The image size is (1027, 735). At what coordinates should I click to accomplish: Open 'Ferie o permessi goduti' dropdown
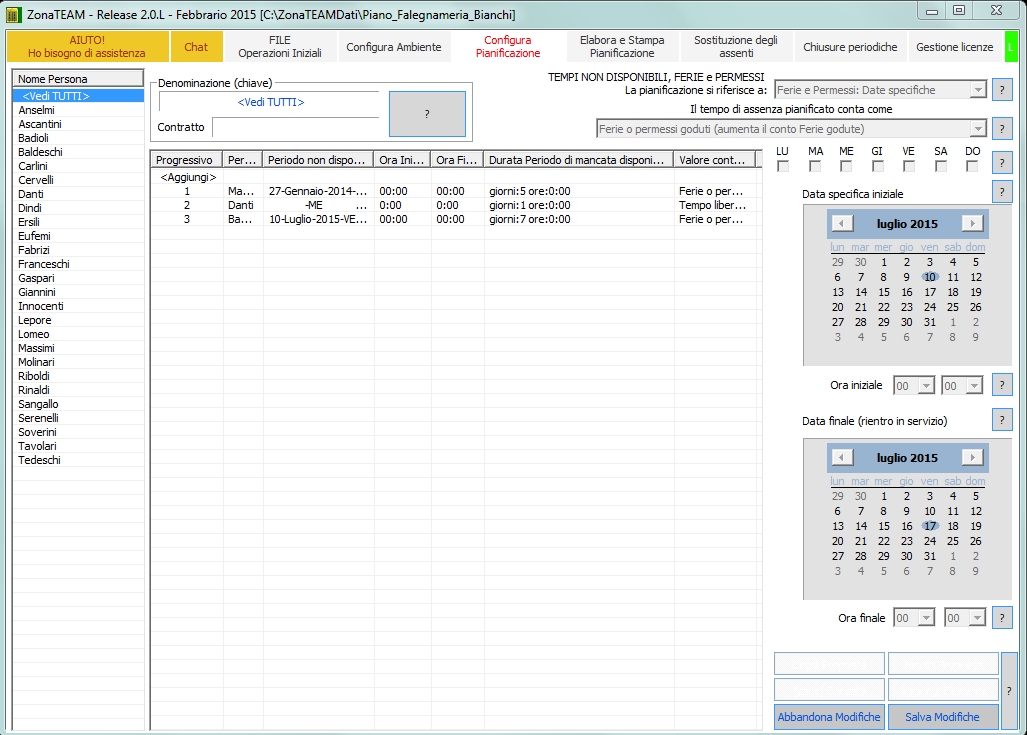(978, 129)
